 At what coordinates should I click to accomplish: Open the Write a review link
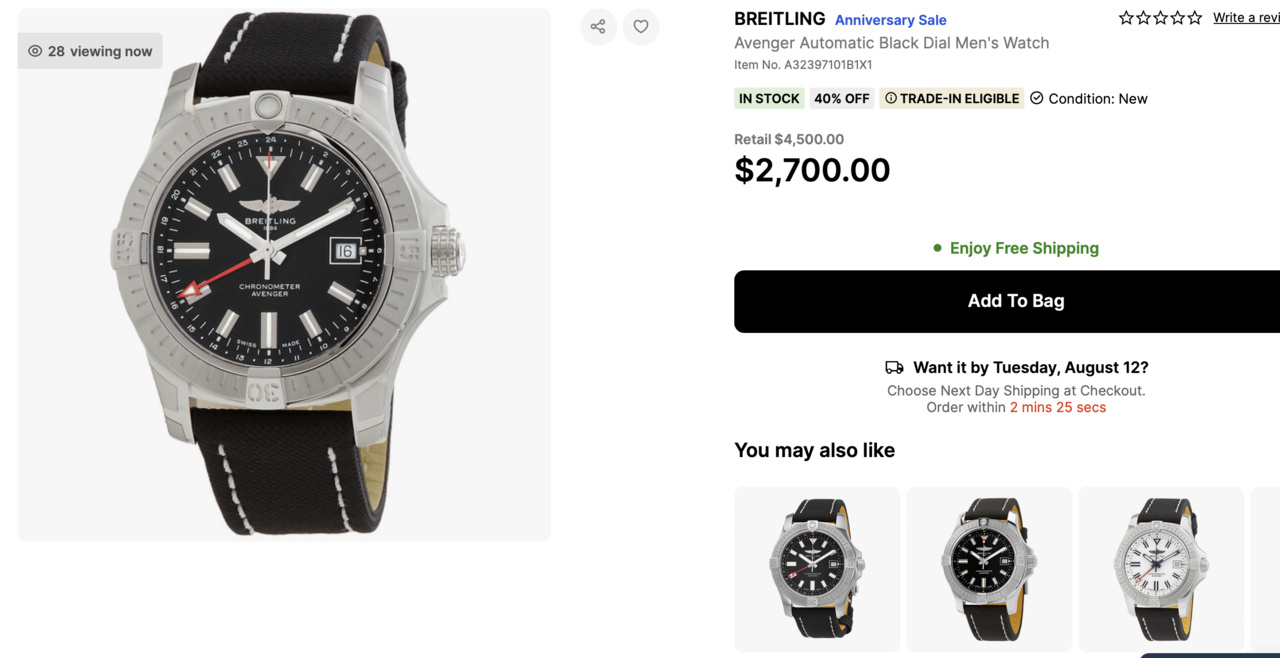(1245, 18)
